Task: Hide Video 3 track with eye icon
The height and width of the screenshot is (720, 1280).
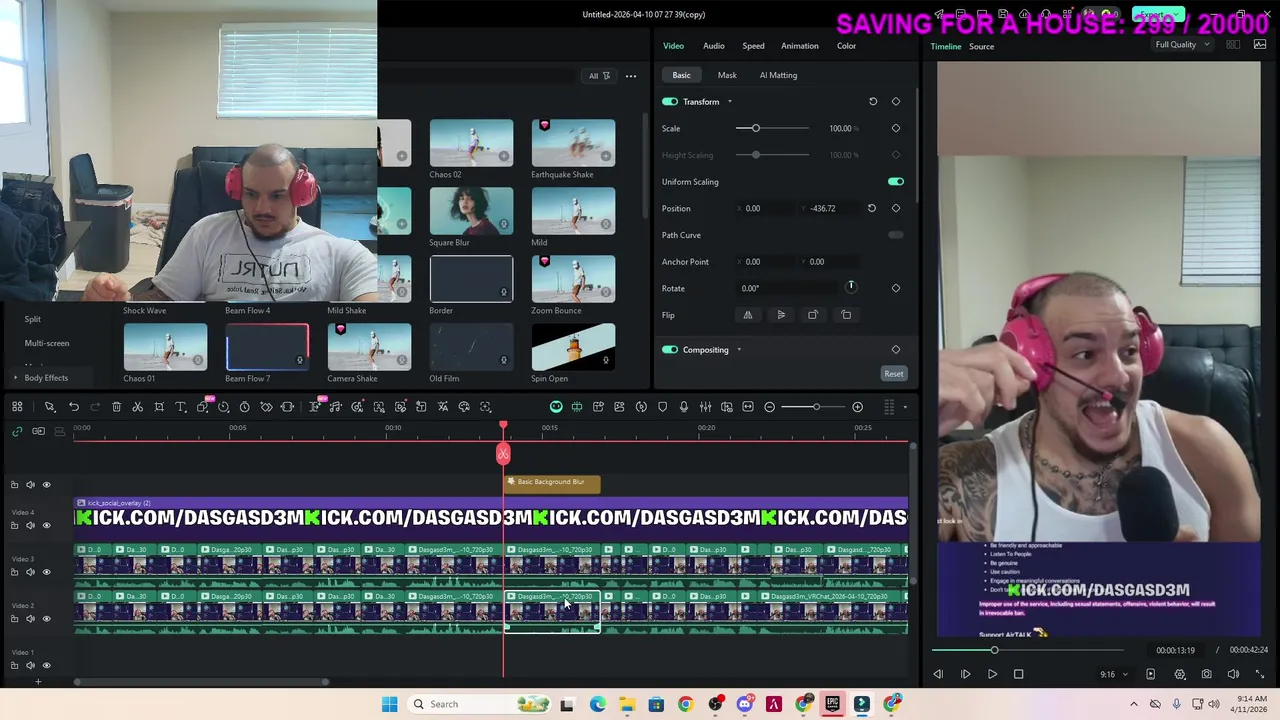Action: coord(46,572)
